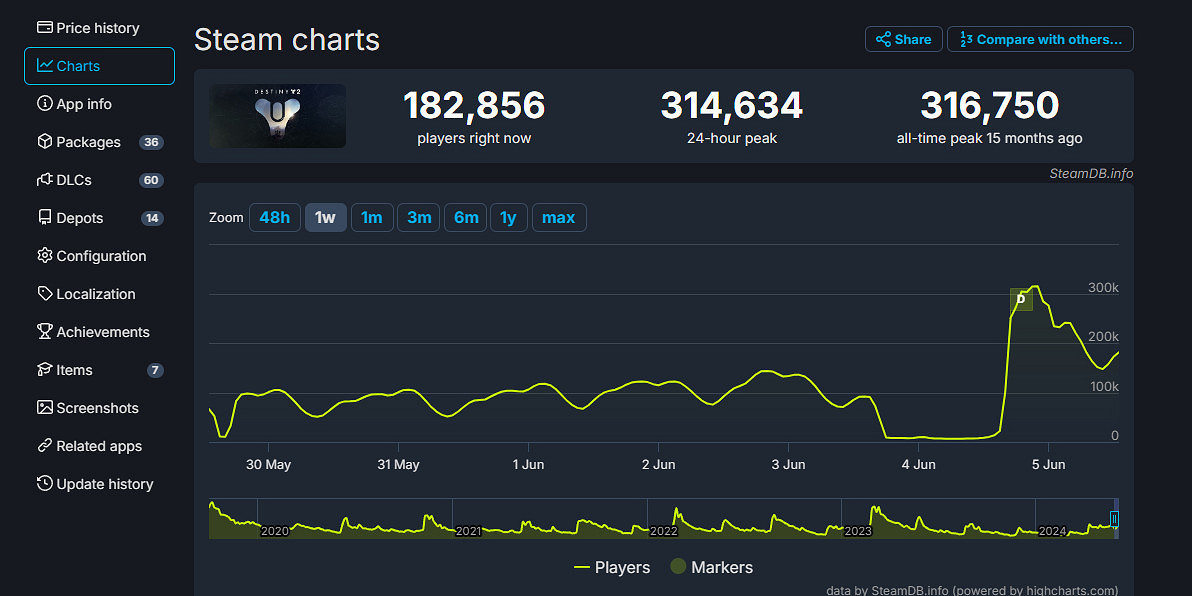Hide the chart by clicking Players legend
Image resolution: width=1192 pixels, height=596 pixels.
(613, 567)
